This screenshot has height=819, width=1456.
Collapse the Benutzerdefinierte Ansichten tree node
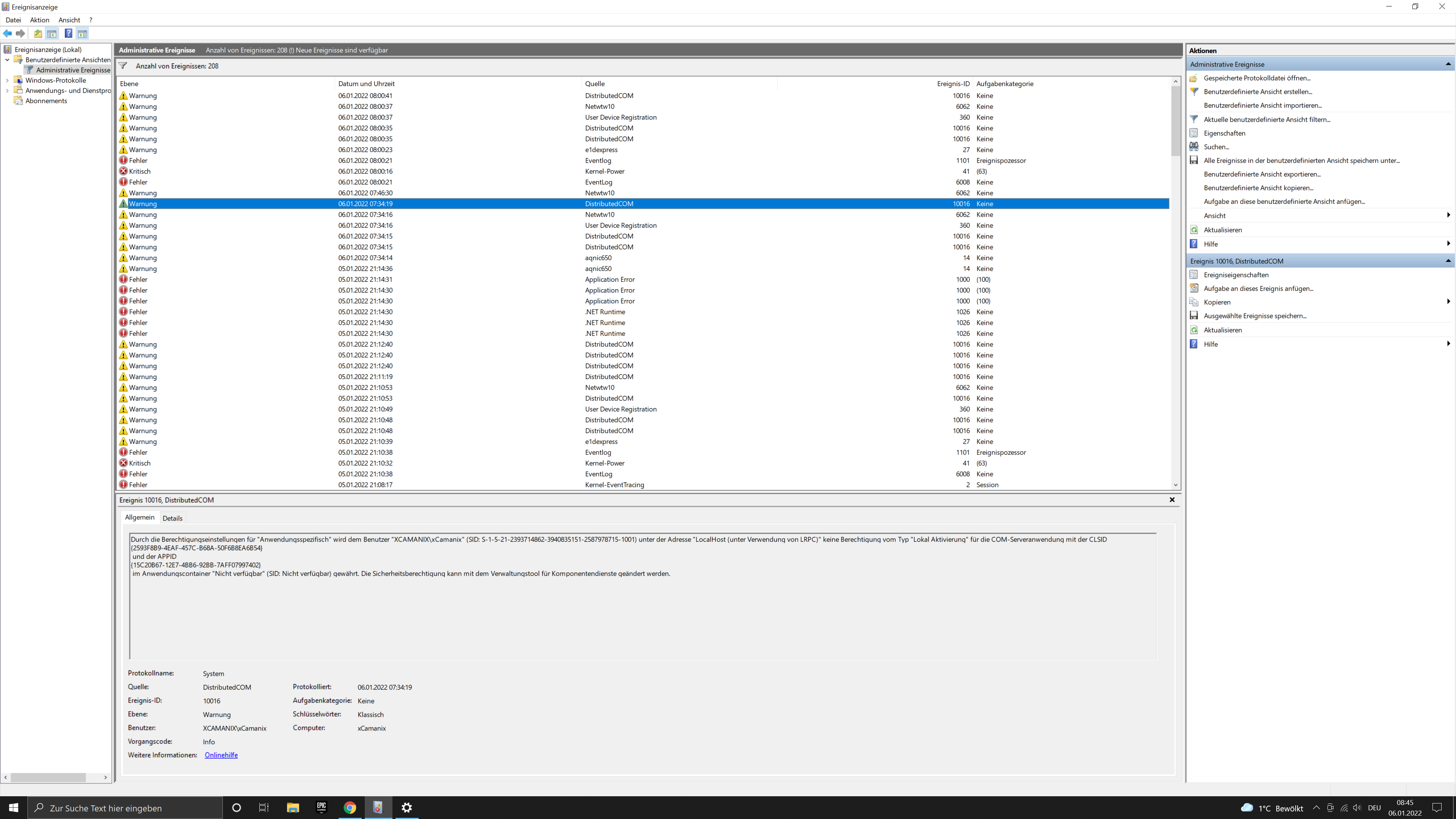pyautogui.click(x=7, y=60)
